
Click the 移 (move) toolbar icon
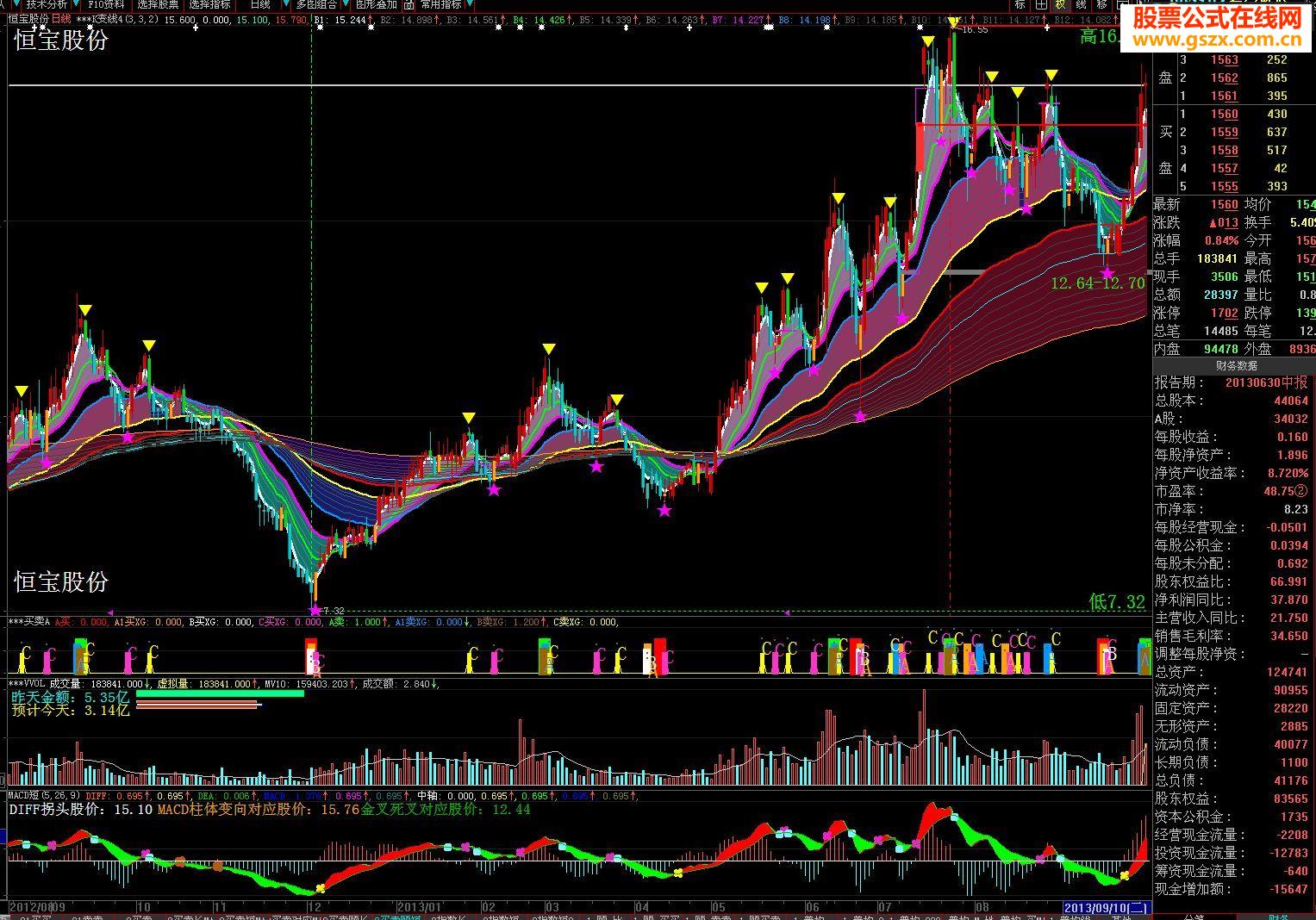tap(1101, 4)
